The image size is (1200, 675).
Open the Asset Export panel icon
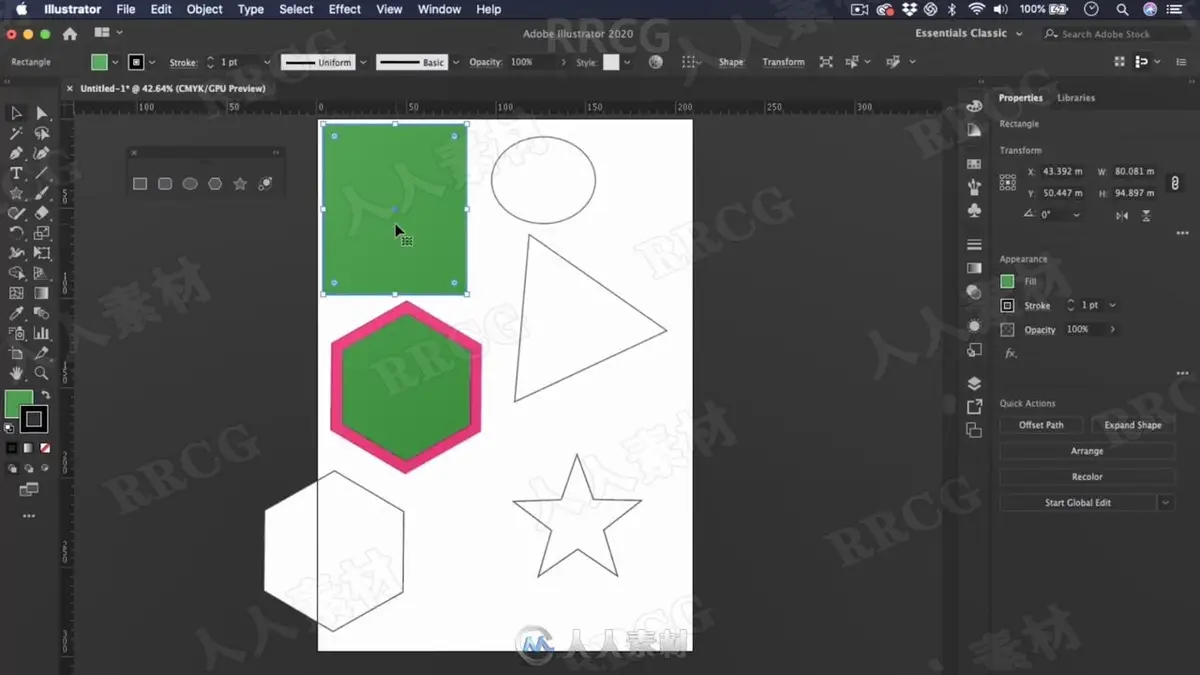[974, 407]
